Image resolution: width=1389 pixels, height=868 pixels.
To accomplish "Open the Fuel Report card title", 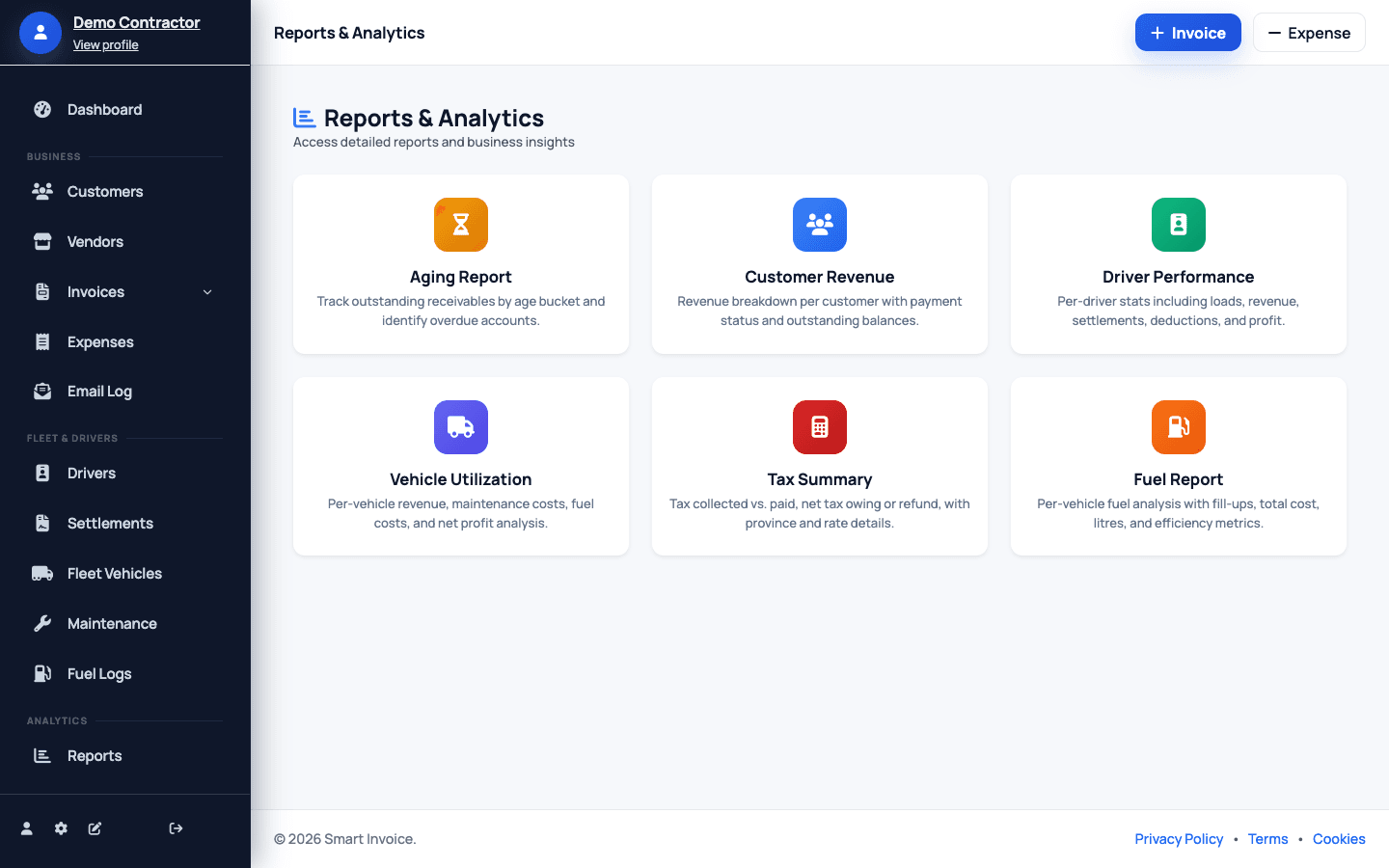I will [x=1179, y=479].
